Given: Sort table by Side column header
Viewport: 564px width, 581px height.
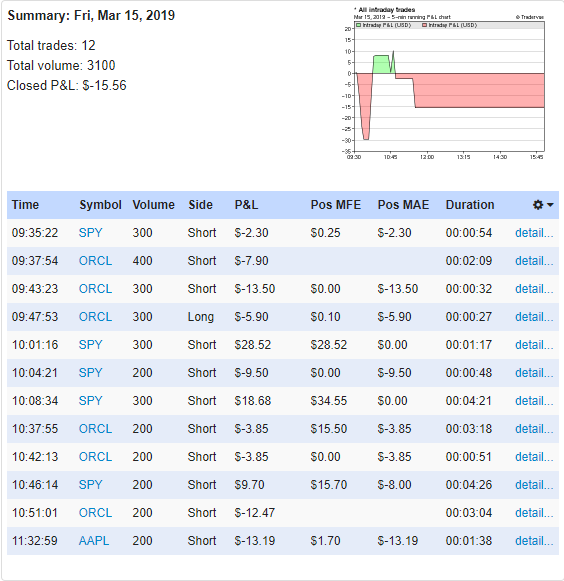Looking at the screenshot, I should point(200,205).
